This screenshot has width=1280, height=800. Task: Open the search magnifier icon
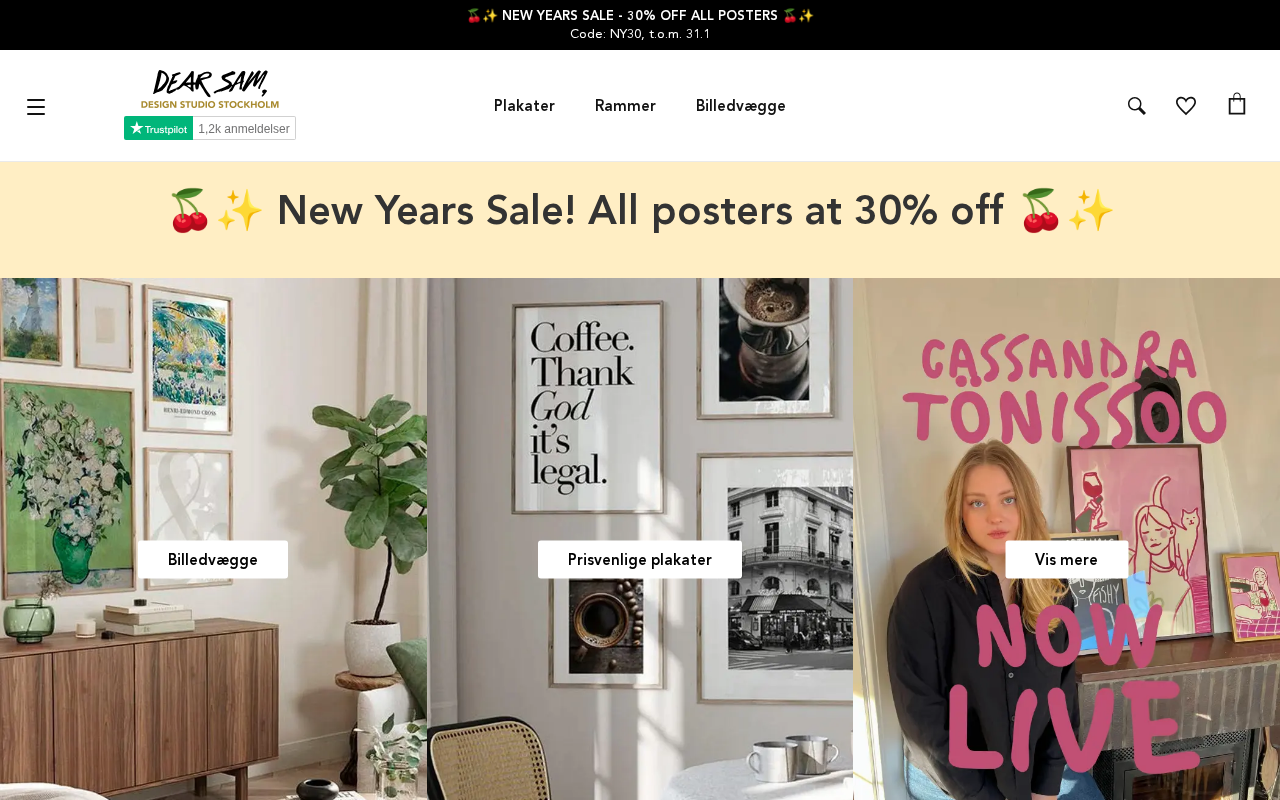click(x=1137, y=106)
